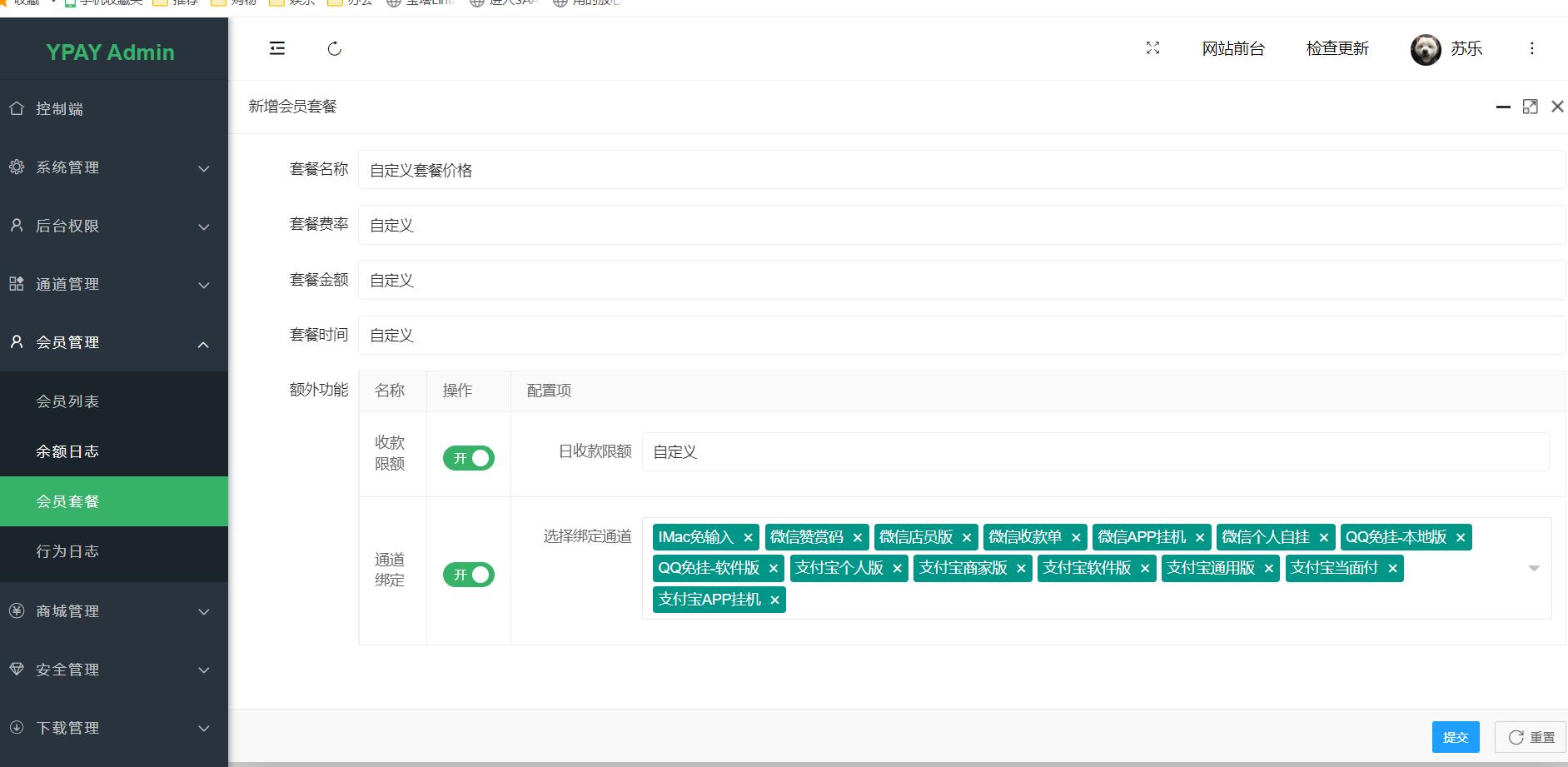Open 安全管理 via its shield icon
1568x767 pixels.
coord(16,669)
